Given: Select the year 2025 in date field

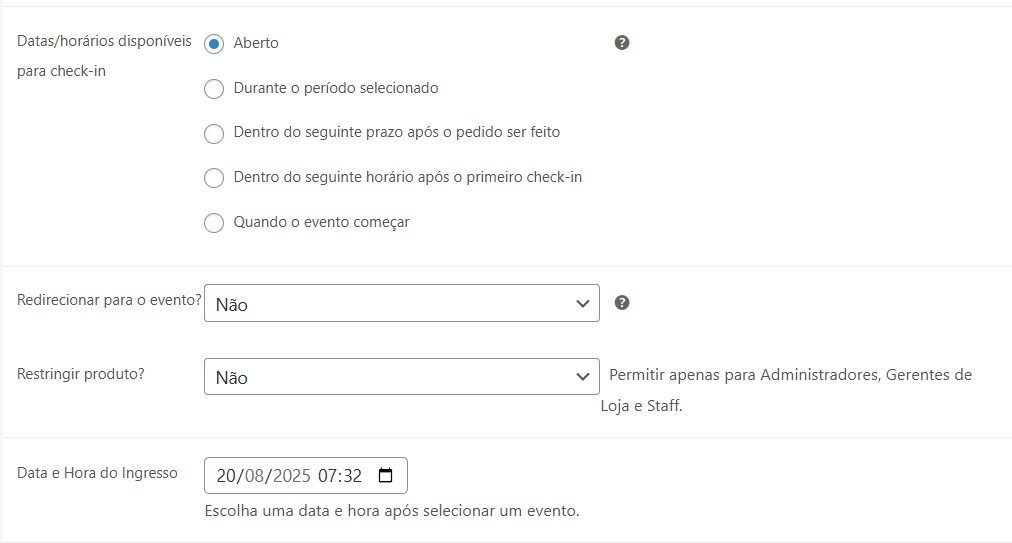Looking at the screenshot, I should (290, 476).
